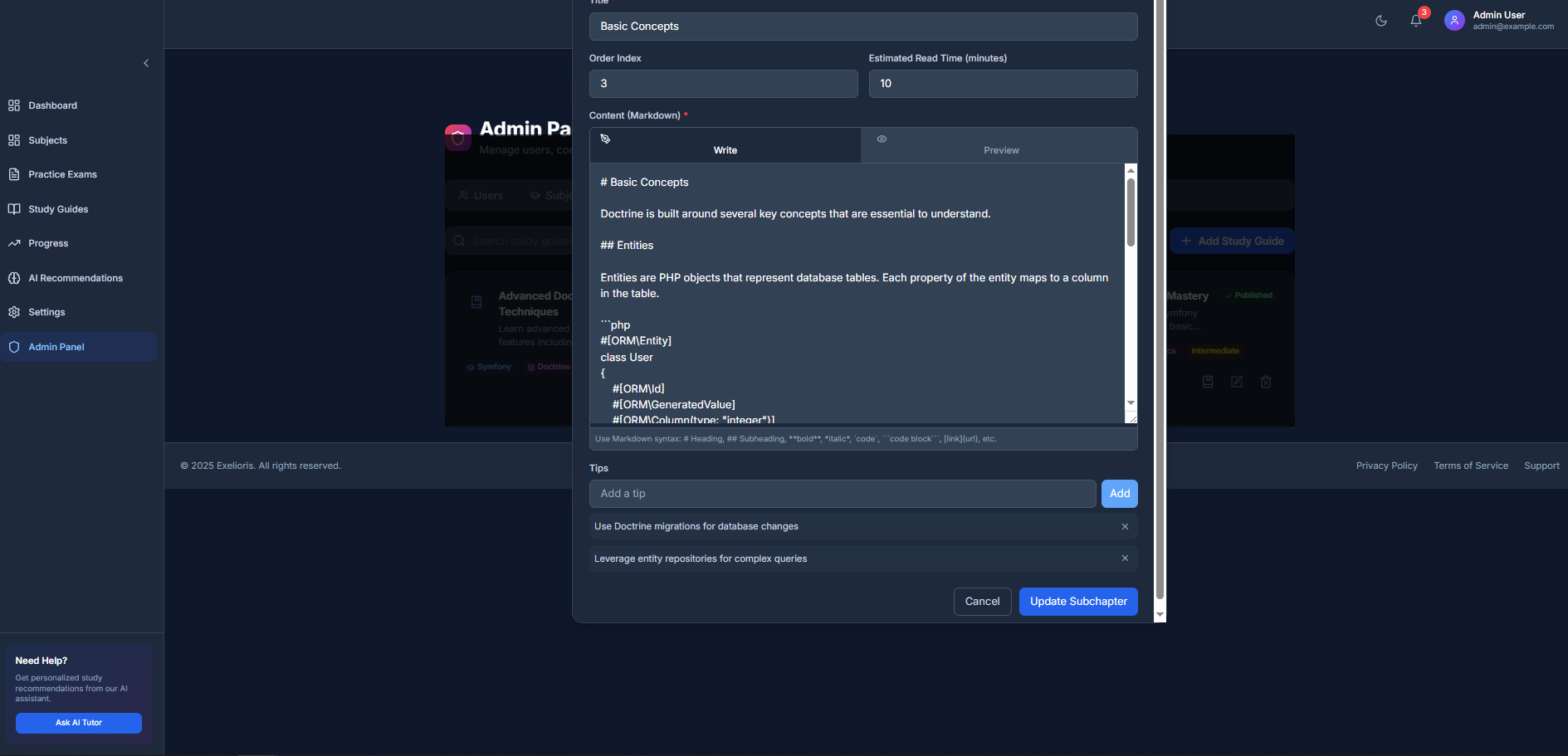Open the Privacy Policy link
This screenshot has width=1568, height=756.
coord(1386,466)
